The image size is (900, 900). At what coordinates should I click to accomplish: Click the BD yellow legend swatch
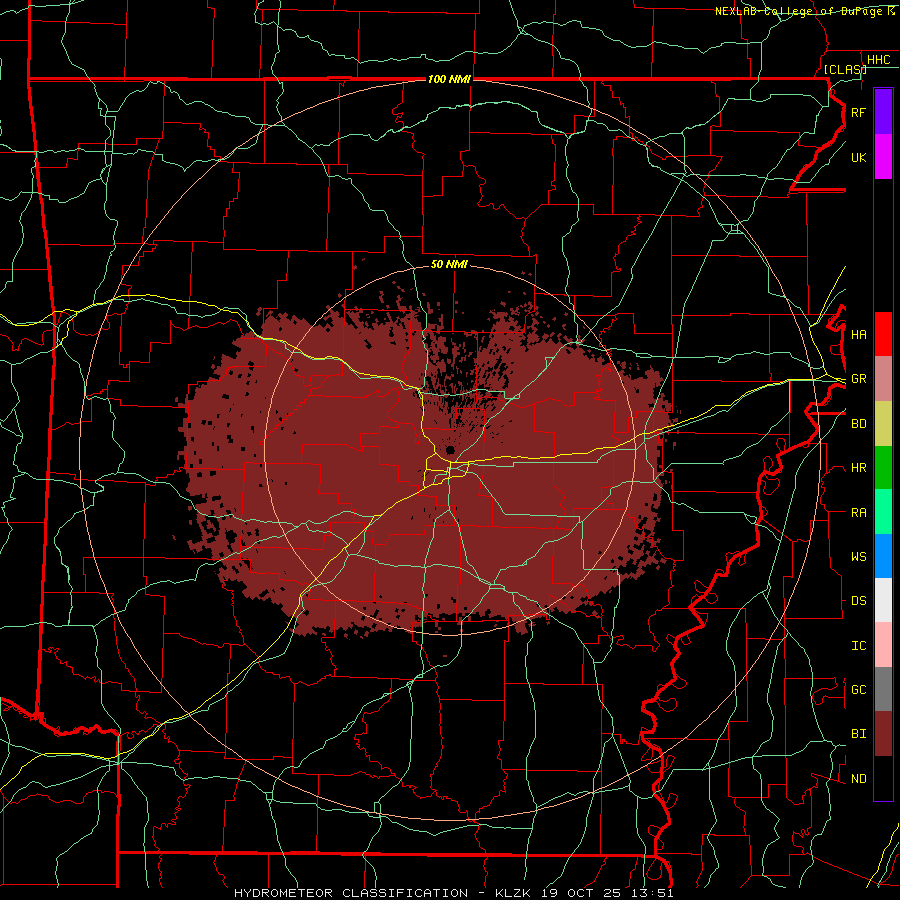pos(883,424)
